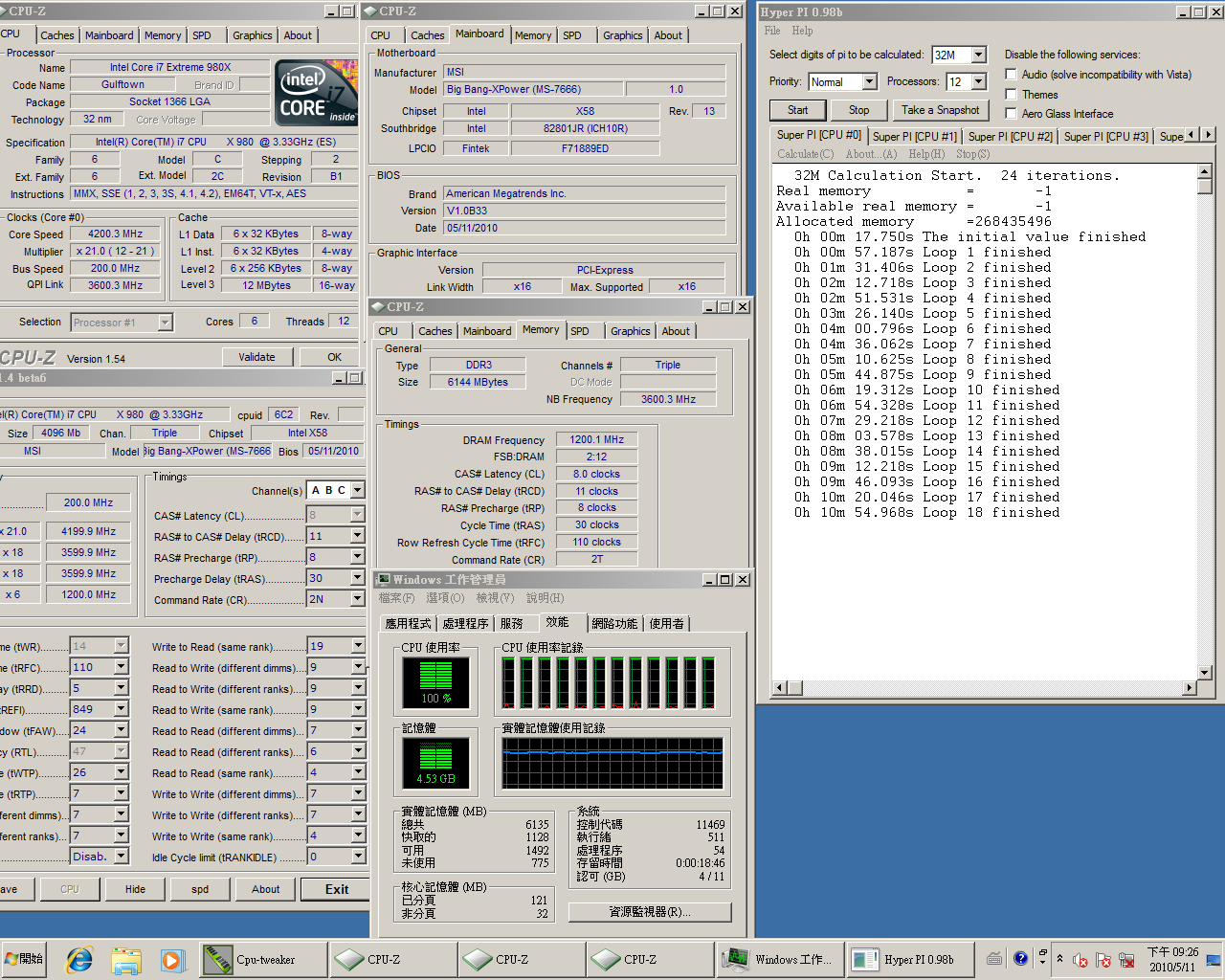Open Channel(s) A B C dropdown in Cpu-tweaker
The height and width of the screenshot is (980, 1225).
pyautogui.click(x=358, y=490)
